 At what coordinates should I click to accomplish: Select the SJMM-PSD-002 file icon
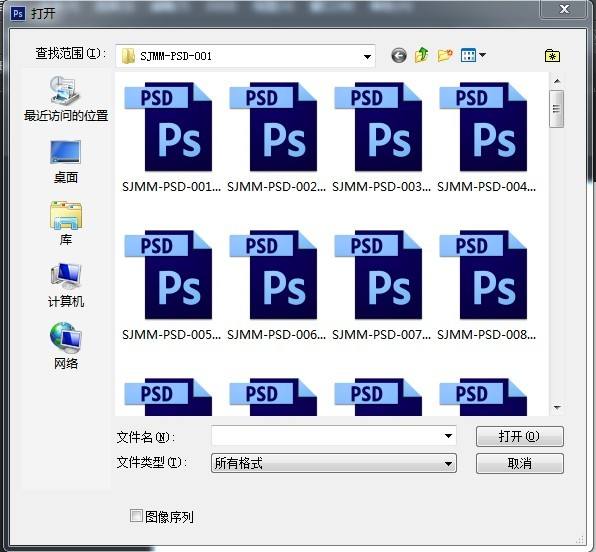[273, 127]
